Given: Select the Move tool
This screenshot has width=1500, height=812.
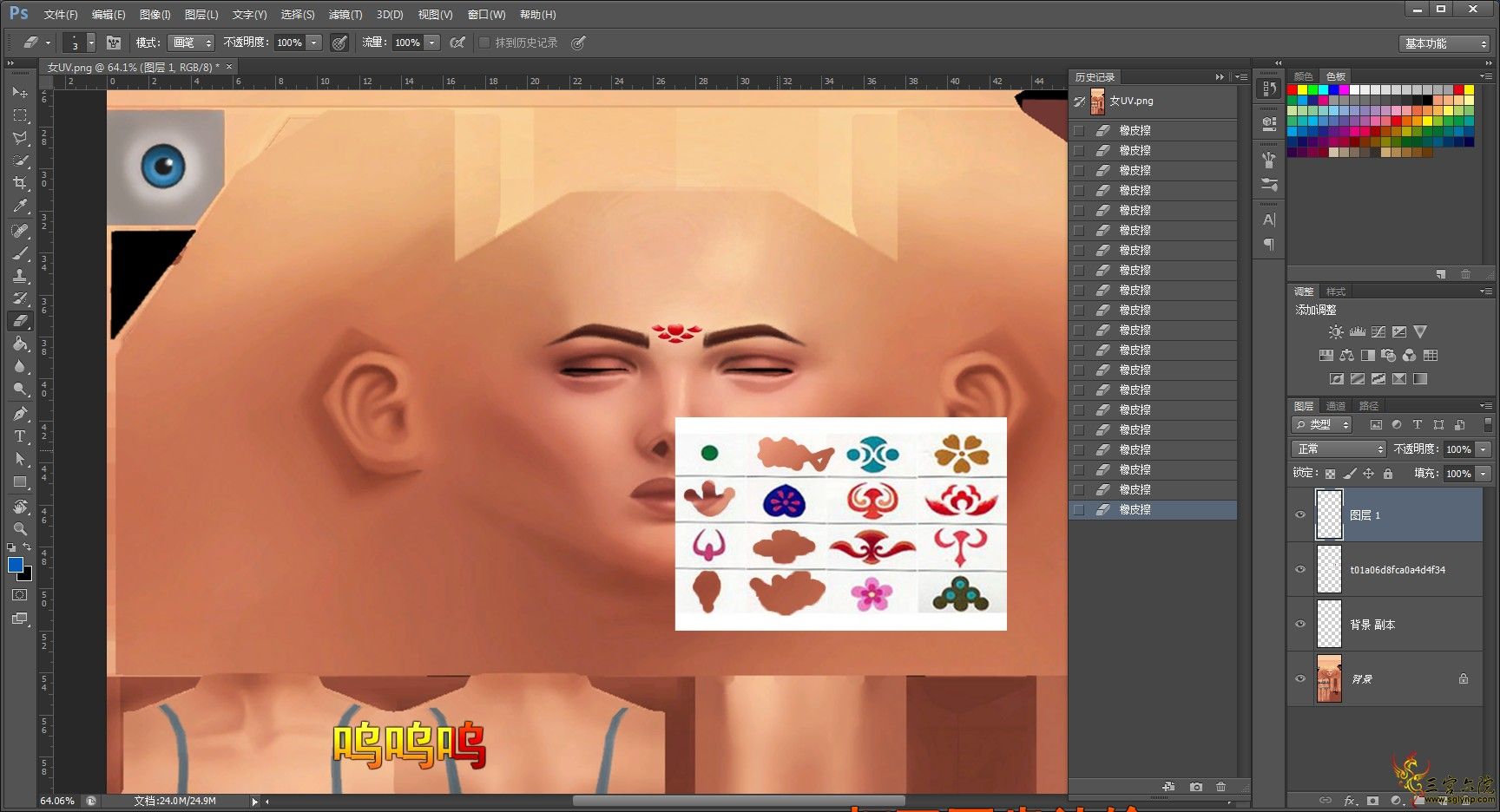Looking at the screenshot, I should [x=20, y=92].
